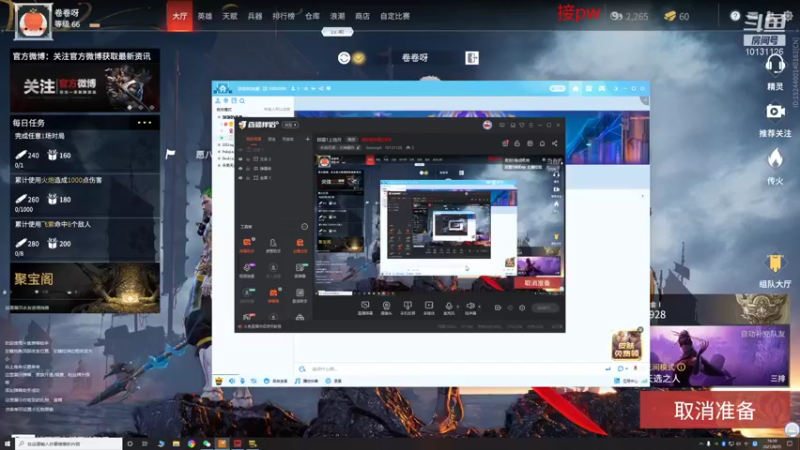Image resolution: width=800 pixels, height=450 pixels.
Task: Open the 仓库 warehouse tab
Action: click(x=312, y=16)
